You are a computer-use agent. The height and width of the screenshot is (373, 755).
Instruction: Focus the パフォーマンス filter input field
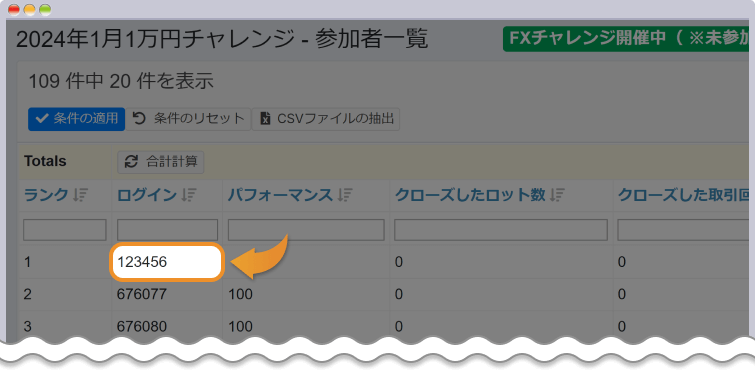tap(306, 230)
